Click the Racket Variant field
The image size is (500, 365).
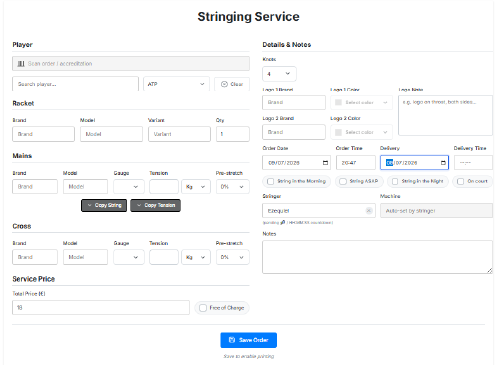coord(179,134)
